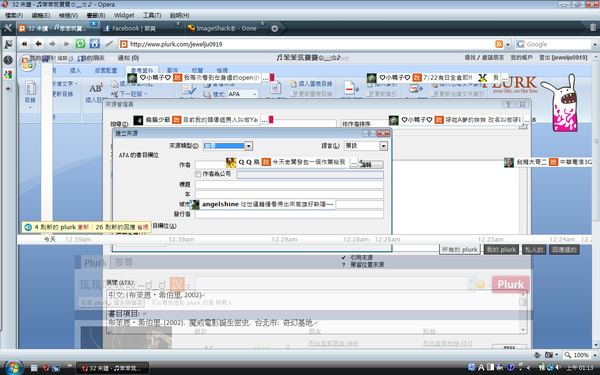Go to the home page via house icon
600x375 pixels.
click(x=95, y=44)
